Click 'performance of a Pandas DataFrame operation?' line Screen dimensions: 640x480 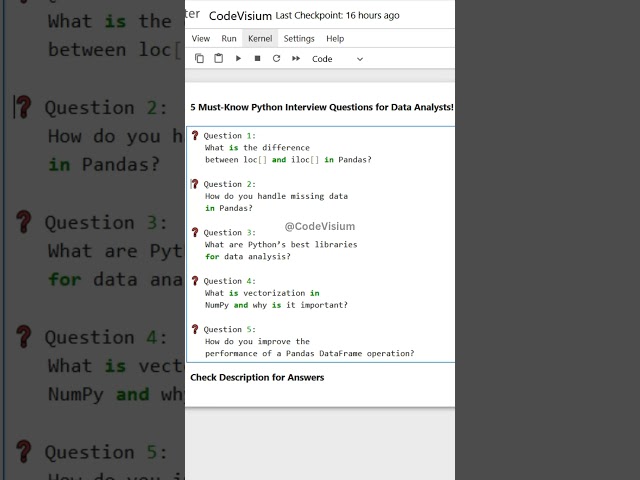click(309, 353)
